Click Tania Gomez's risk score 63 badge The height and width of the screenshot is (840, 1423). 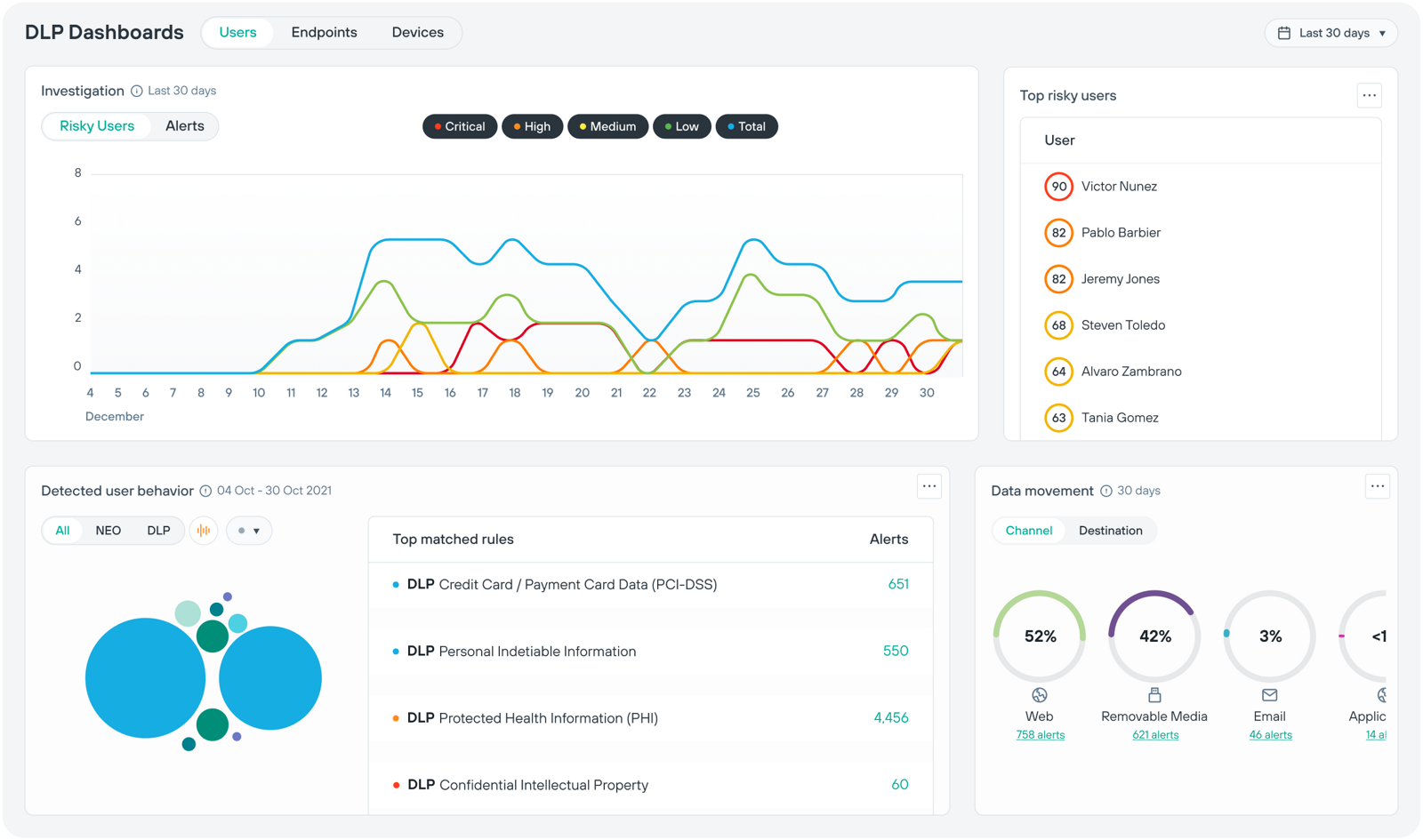[1058, 418]
